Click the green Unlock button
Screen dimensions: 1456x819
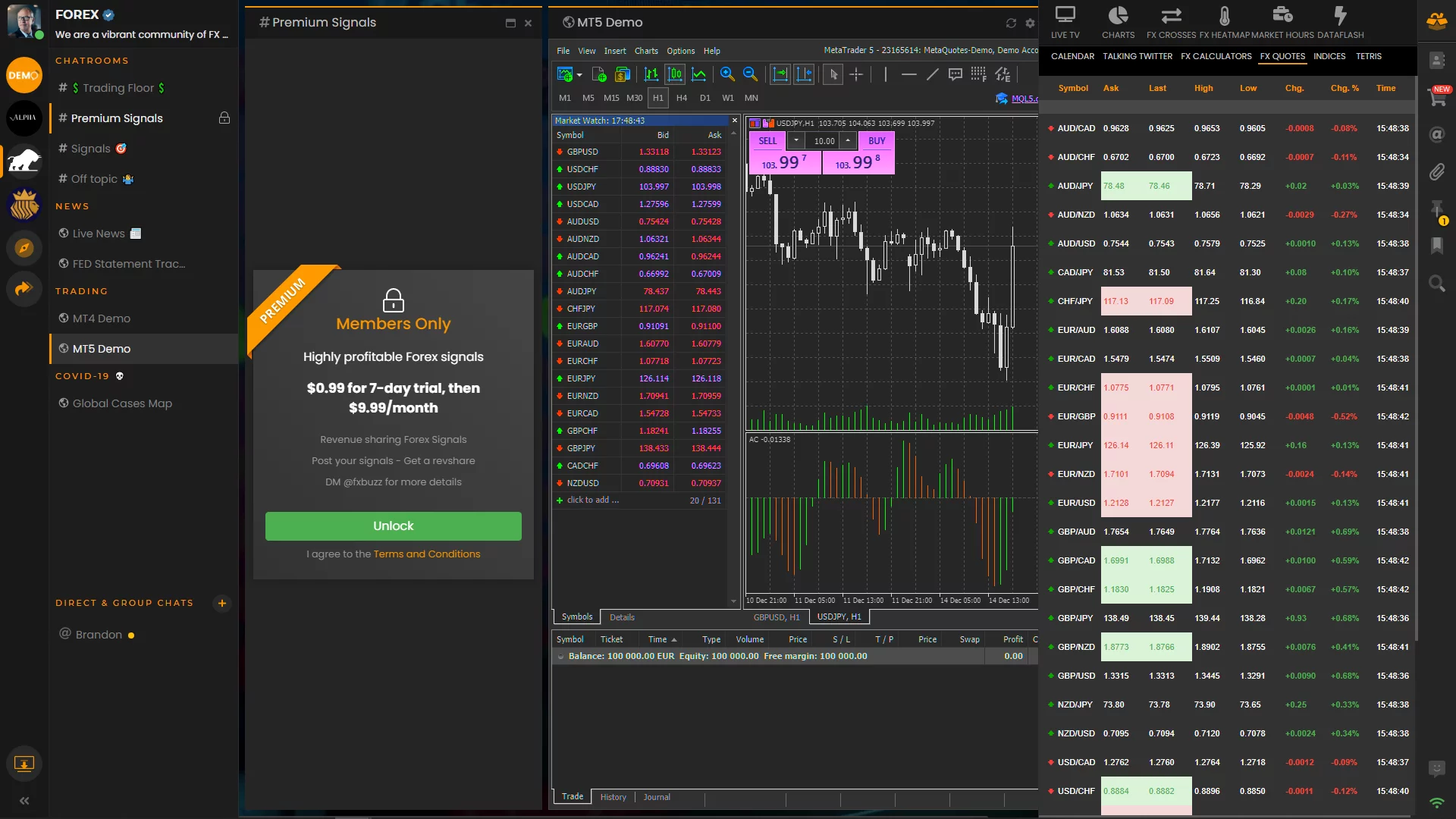pyautogui.click(x=393, y=526)
